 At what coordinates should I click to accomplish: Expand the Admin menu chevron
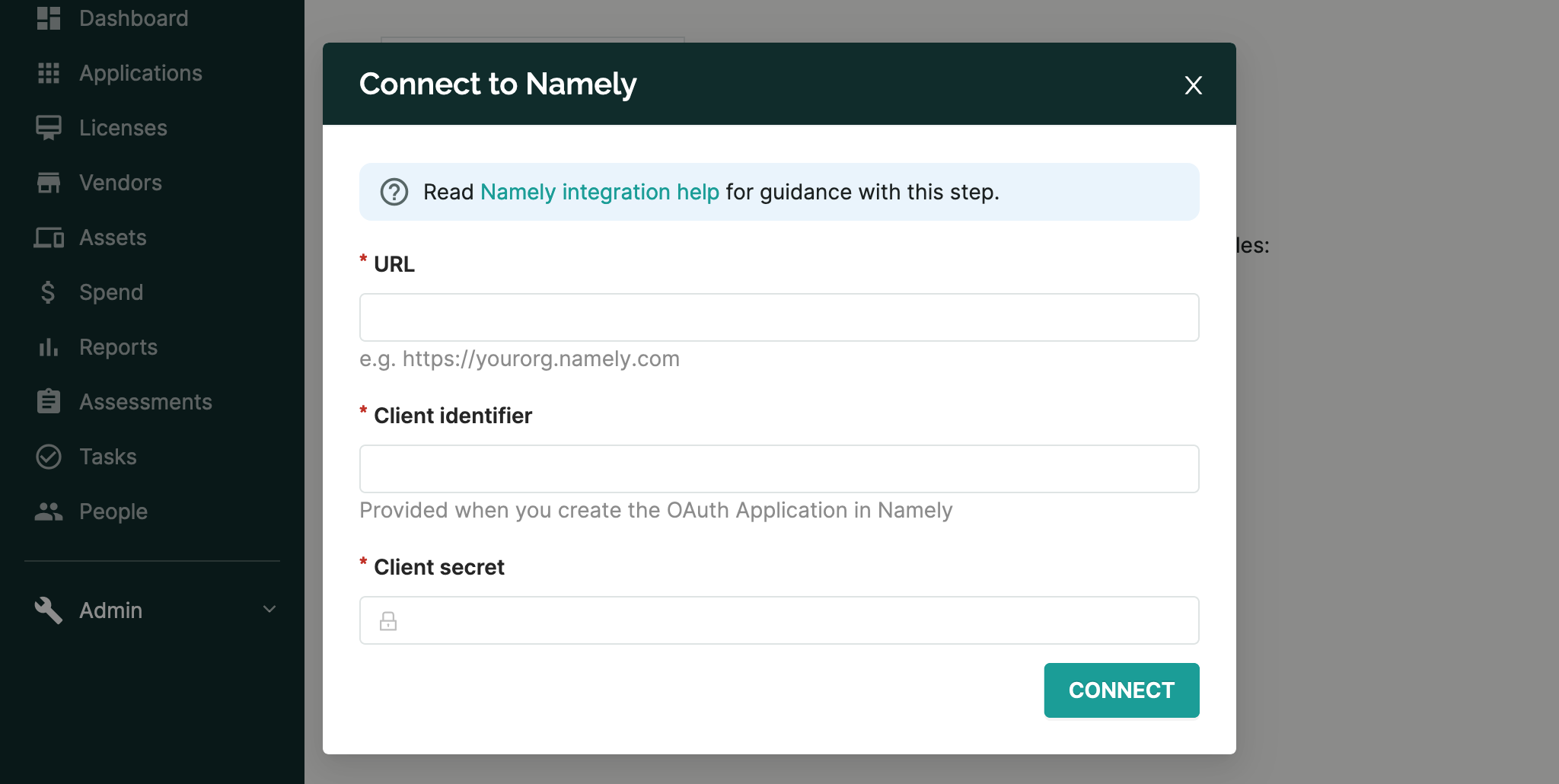pyautogui.click(x=269, y=610)
